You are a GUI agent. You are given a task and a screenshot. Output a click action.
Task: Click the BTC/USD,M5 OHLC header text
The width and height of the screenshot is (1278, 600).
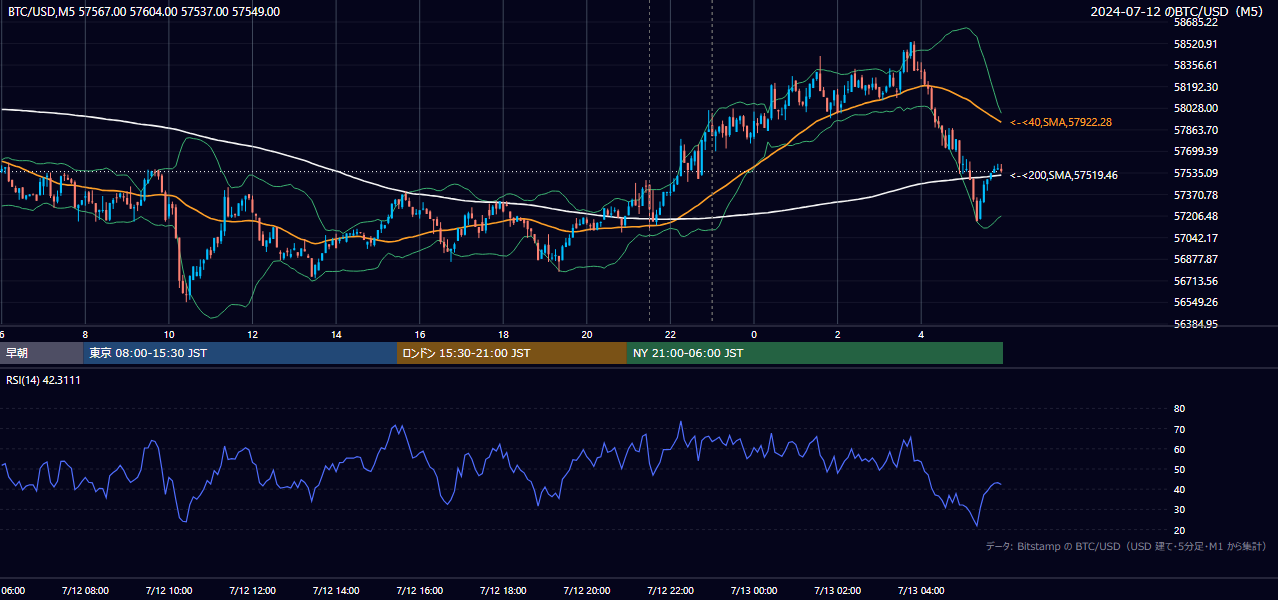(144, 12)
